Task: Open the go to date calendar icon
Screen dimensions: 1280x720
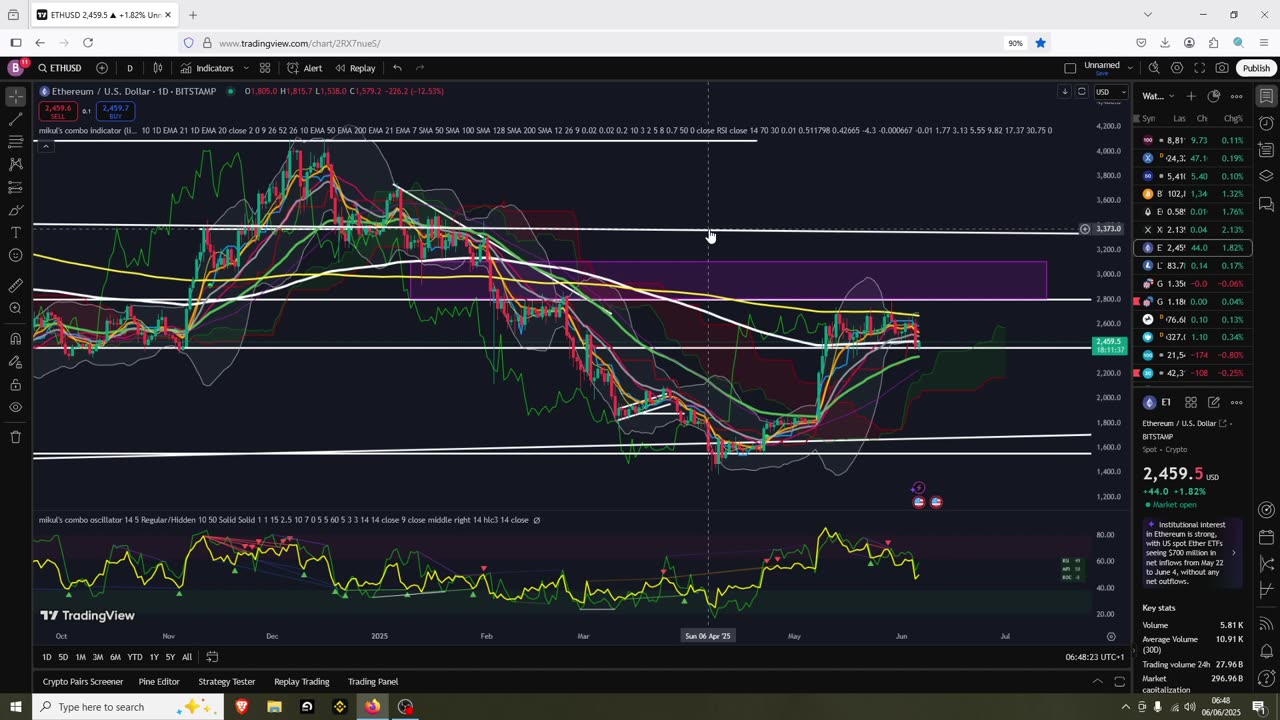Action: (x=212, y=657)
